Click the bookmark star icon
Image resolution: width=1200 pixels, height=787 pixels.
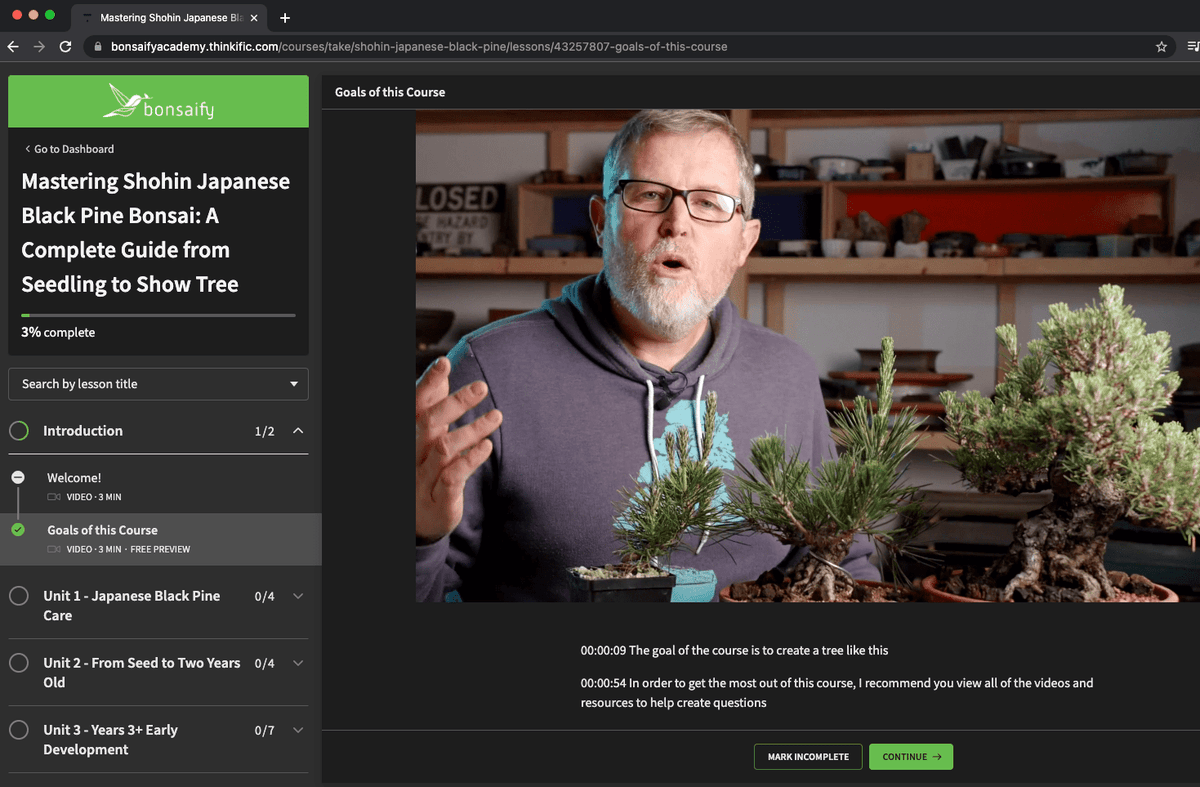1159,46
